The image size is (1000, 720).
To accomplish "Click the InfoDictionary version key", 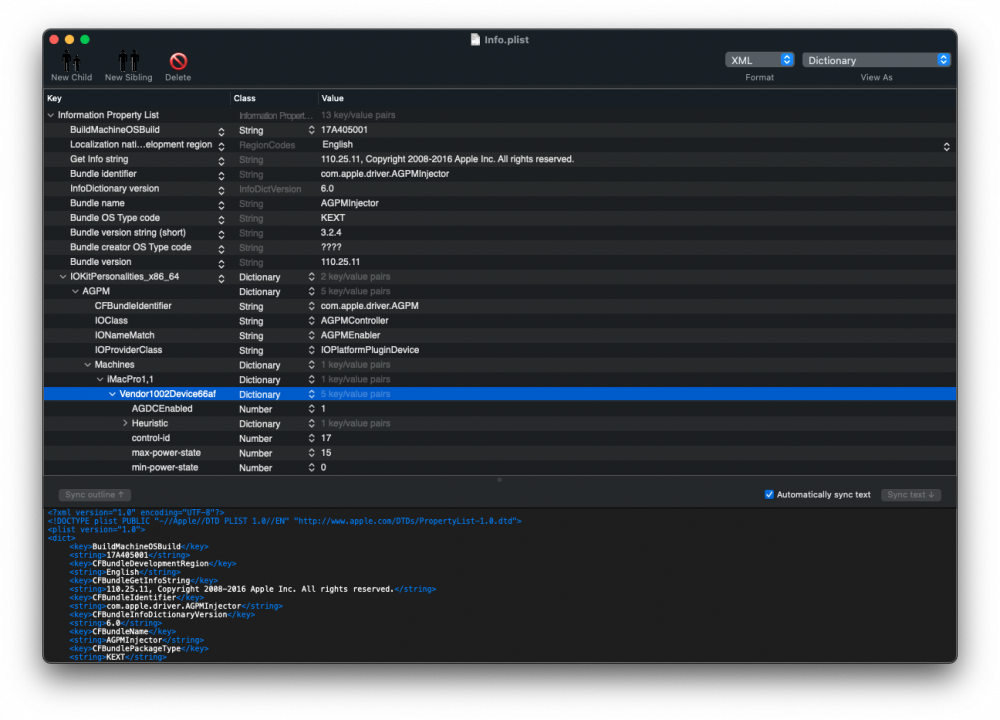I will tap(115, 189).
